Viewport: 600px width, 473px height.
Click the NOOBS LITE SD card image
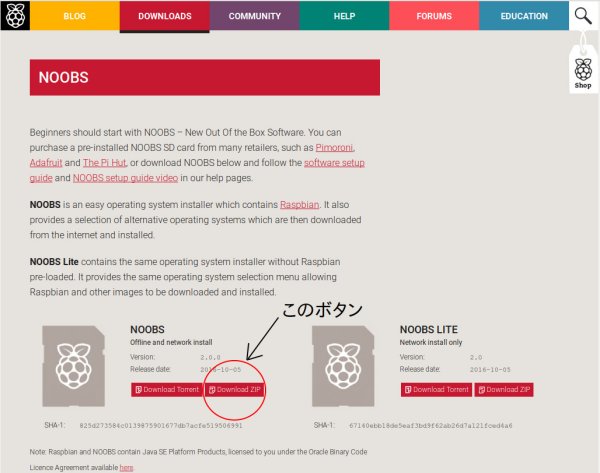coord(343,366)
